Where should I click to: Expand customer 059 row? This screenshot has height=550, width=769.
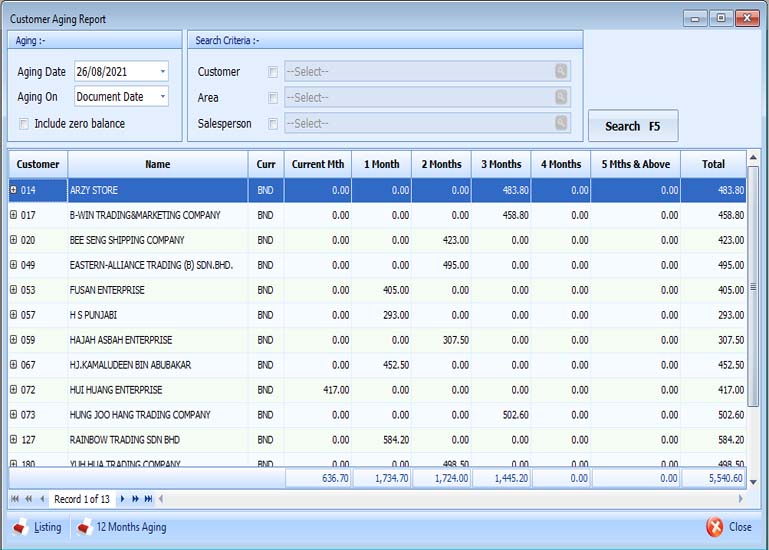point(14,340)
